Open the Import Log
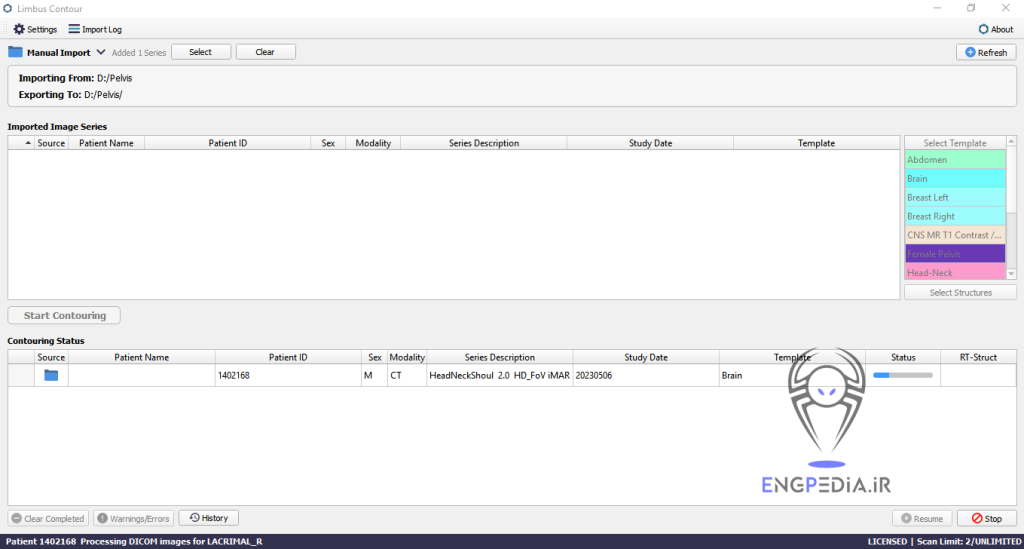Viewport: 1024px width, 549px height. [75, 29]
